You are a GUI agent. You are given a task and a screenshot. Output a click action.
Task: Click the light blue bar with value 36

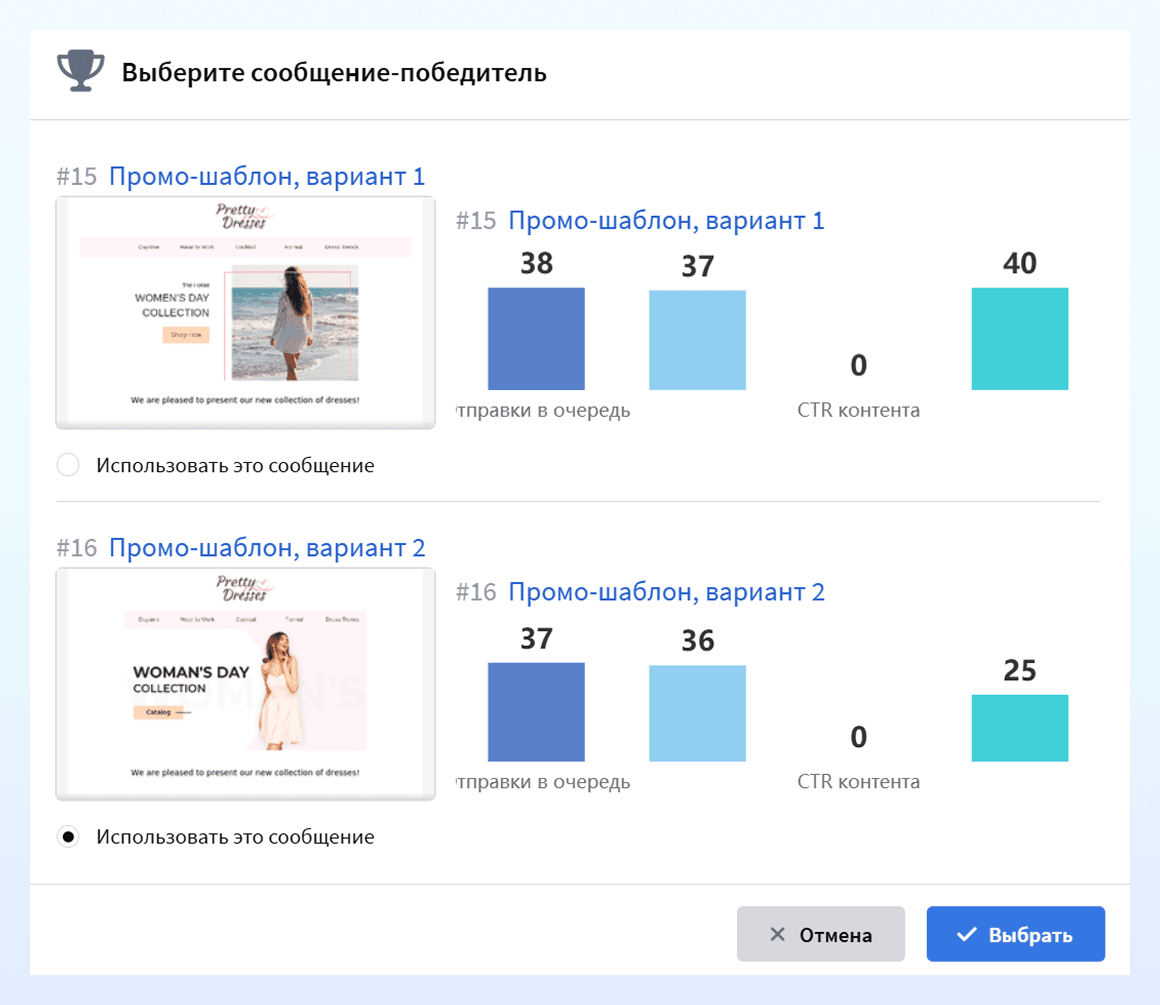click(698, 713)
